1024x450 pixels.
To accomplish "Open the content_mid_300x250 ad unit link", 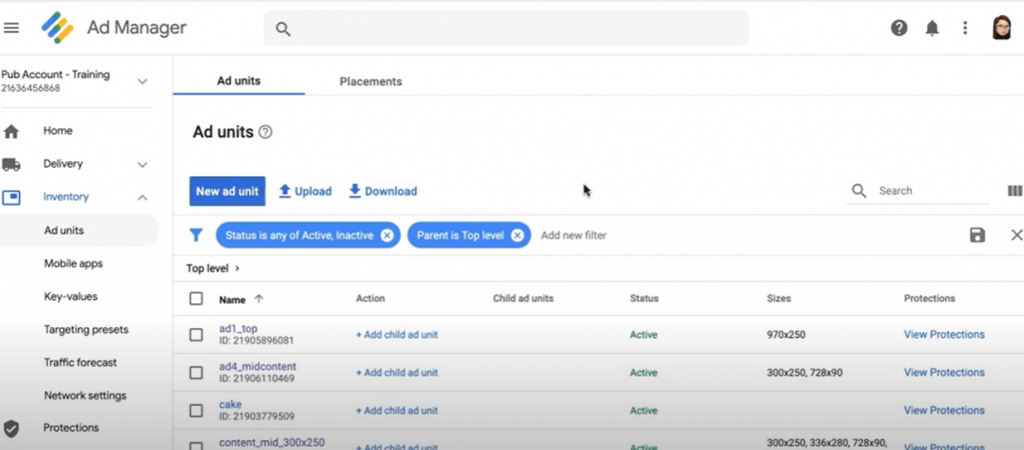I will [x=272, y=442].
